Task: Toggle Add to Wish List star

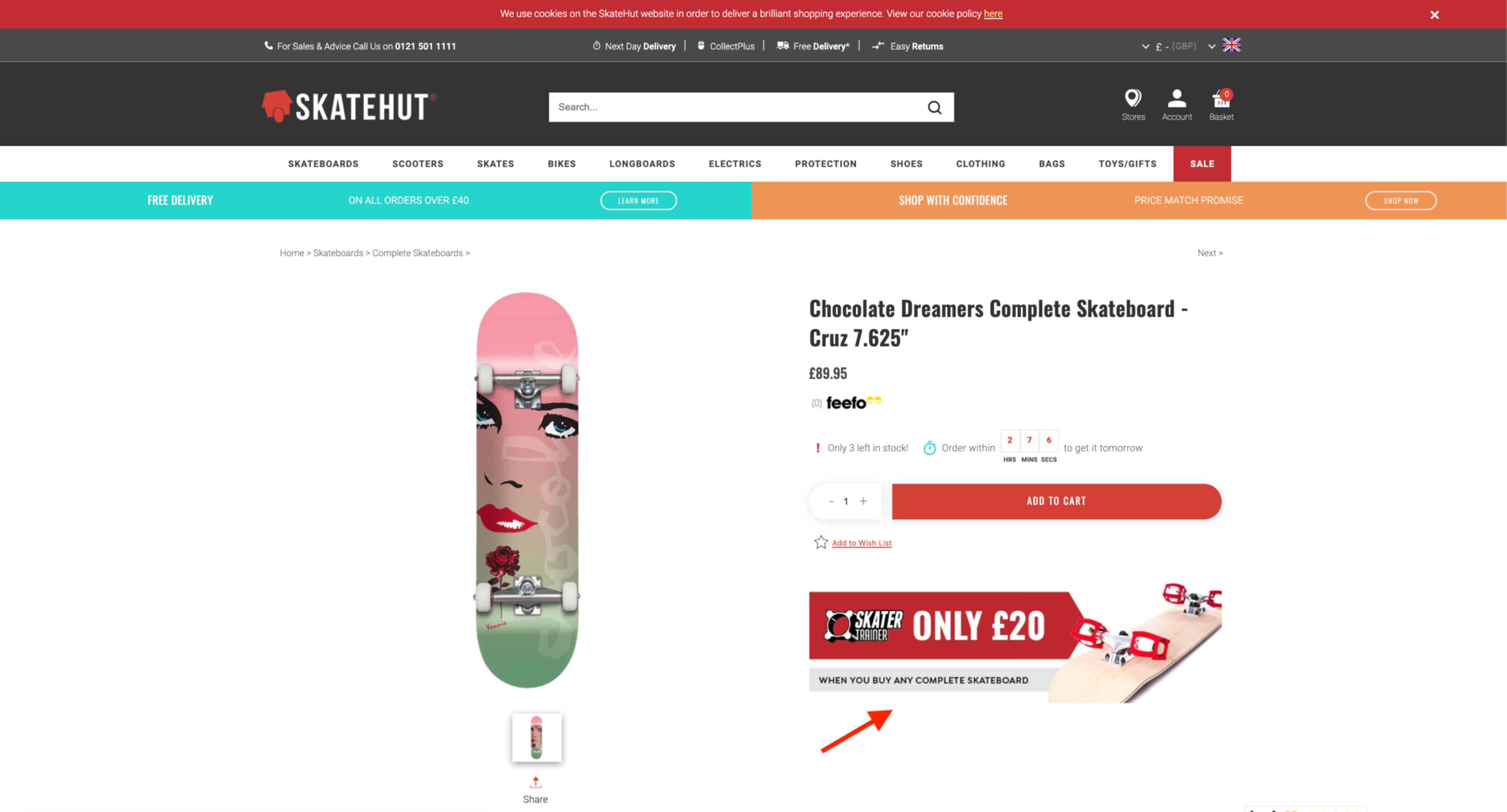Action: [821, 542]
